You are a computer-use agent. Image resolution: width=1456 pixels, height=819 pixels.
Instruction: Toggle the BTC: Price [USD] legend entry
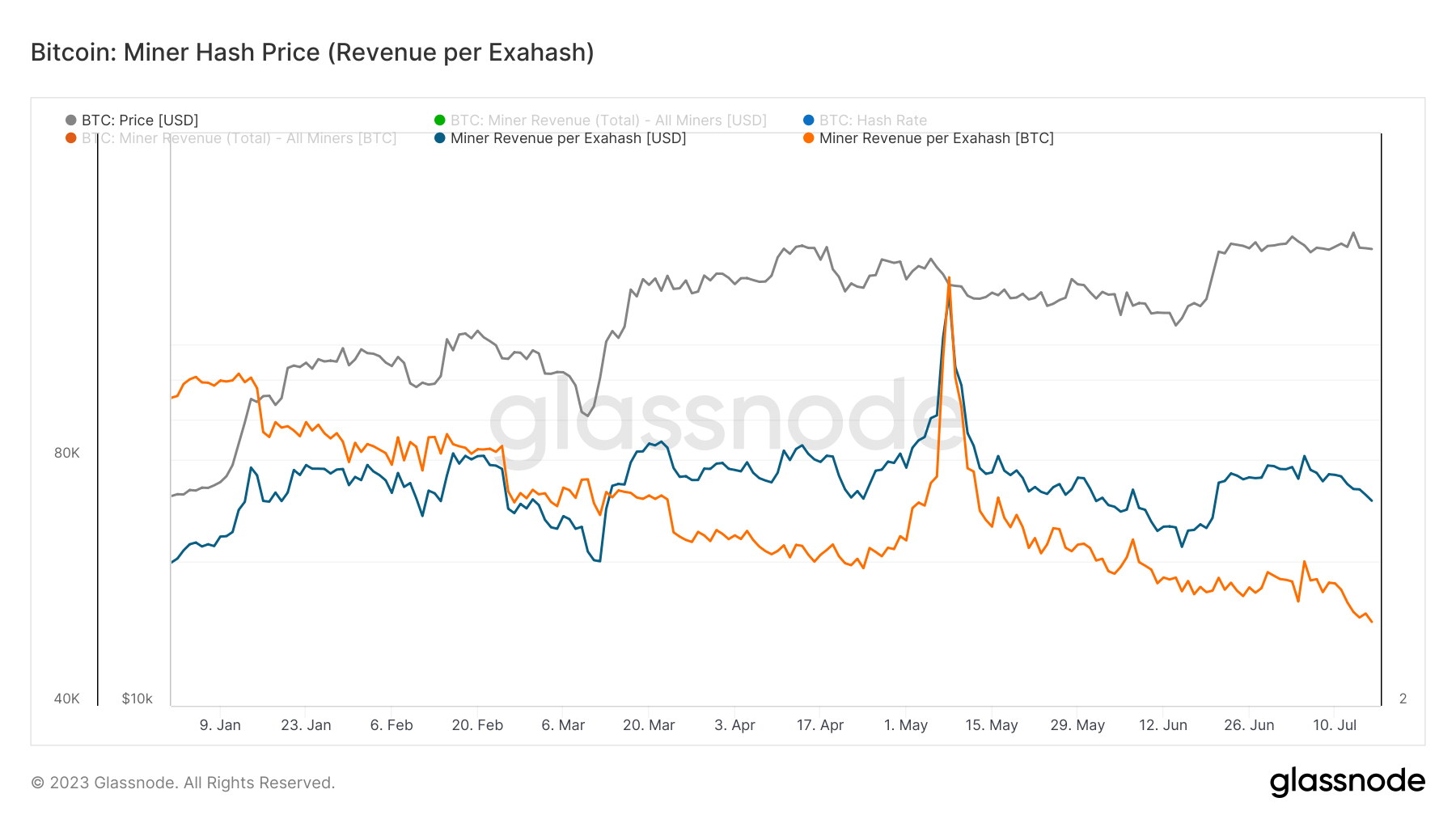tap(132, 120)
